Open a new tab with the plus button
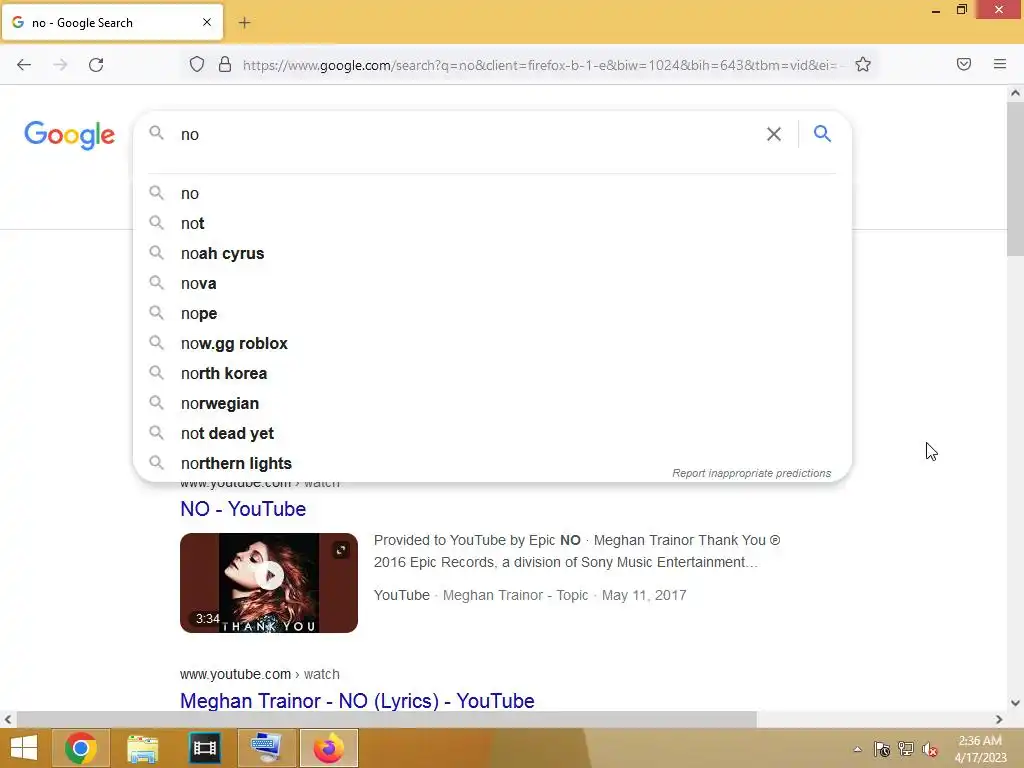The image size is (1024, 768). coord(244,23)
